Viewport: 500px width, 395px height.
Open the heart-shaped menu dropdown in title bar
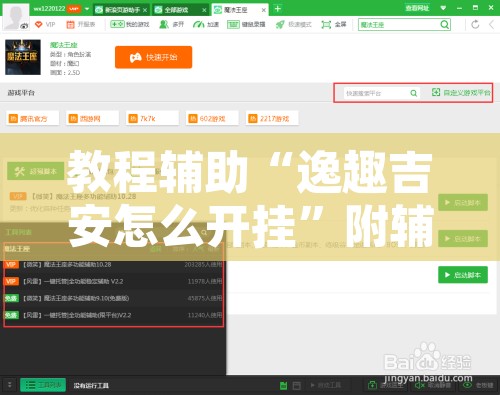tap(443, 8)
